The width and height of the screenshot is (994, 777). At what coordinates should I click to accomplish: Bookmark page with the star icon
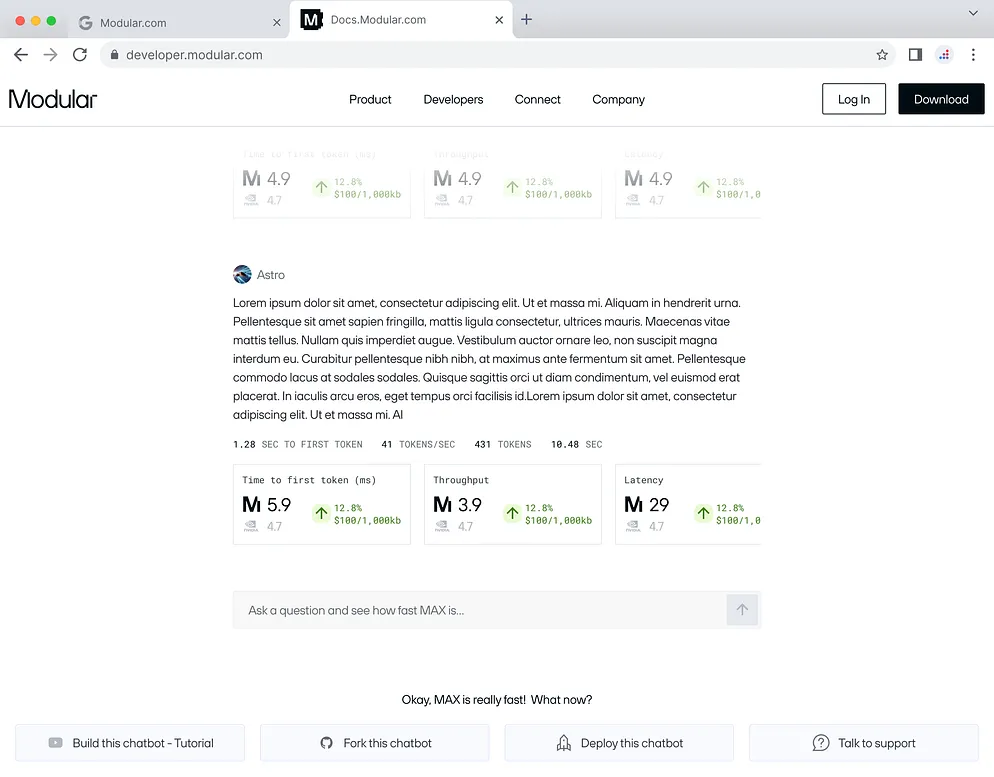point(882,55)
